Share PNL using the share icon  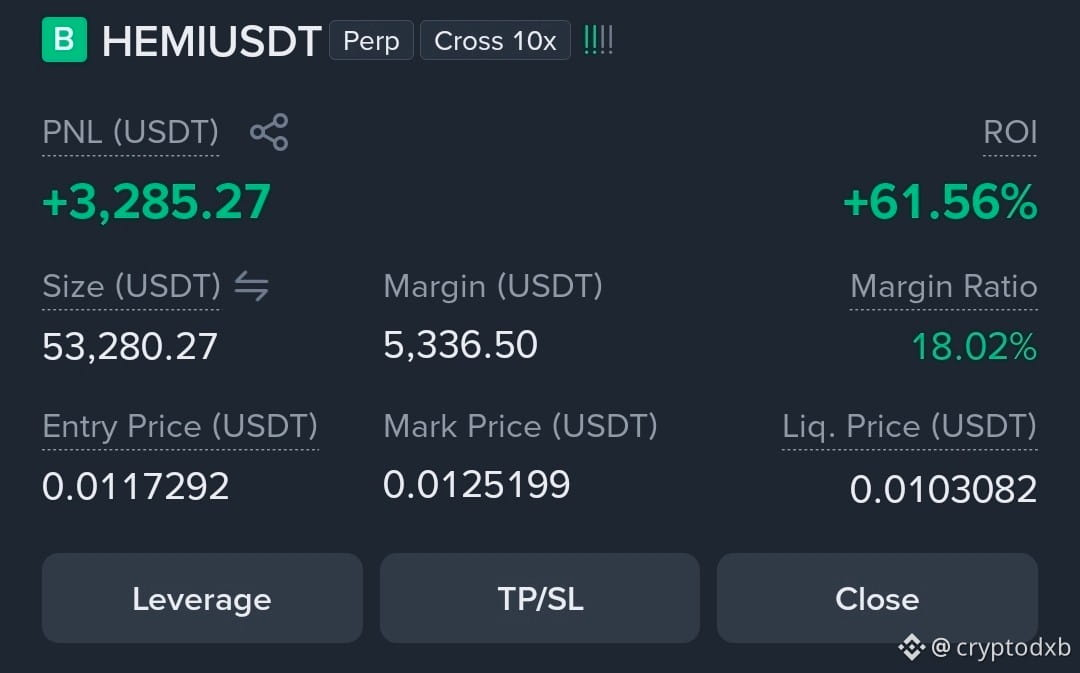click(x=269, y=132)
